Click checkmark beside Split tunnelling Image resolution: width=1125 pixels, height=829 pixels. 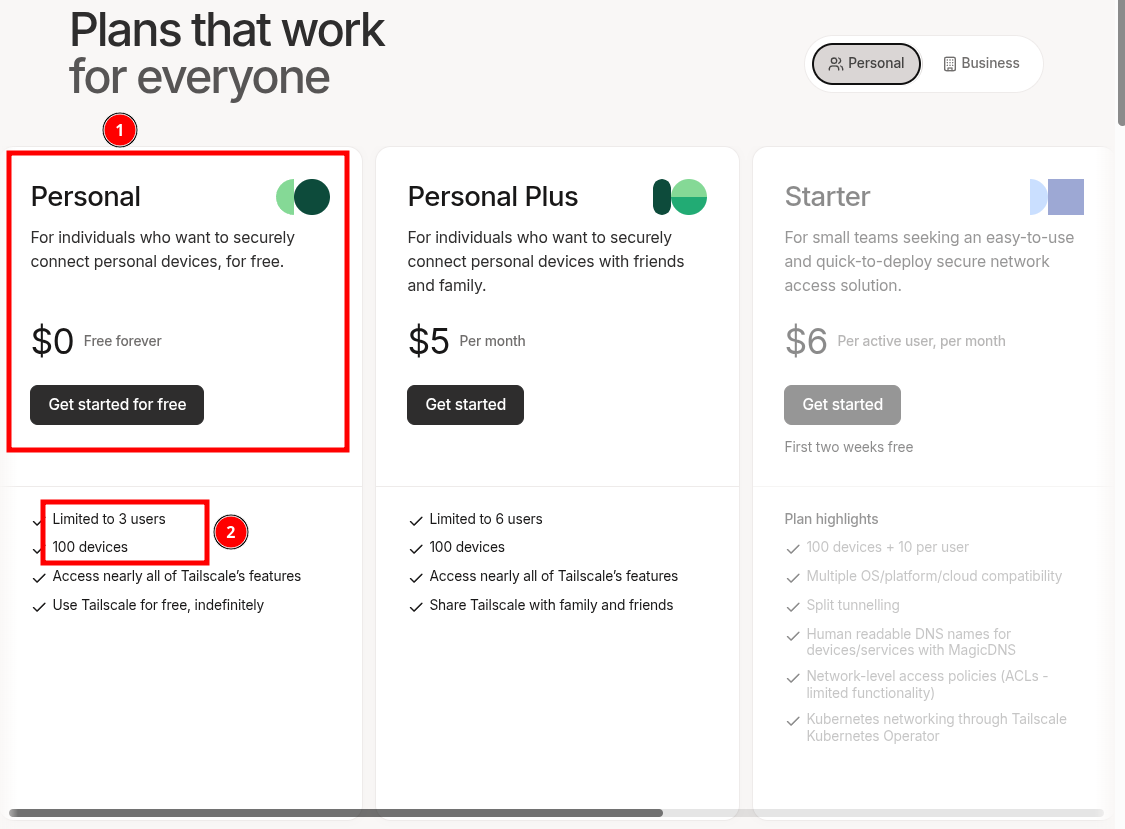(793, 606)
